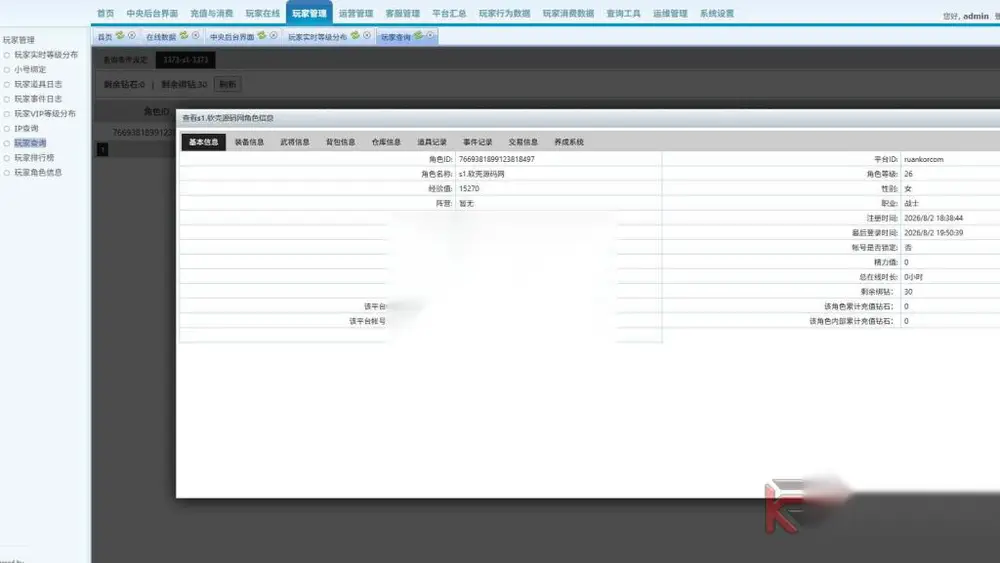1000x563 pixels.
Task: Switch to the 背包信息 tab
Action: pos(341,142)
